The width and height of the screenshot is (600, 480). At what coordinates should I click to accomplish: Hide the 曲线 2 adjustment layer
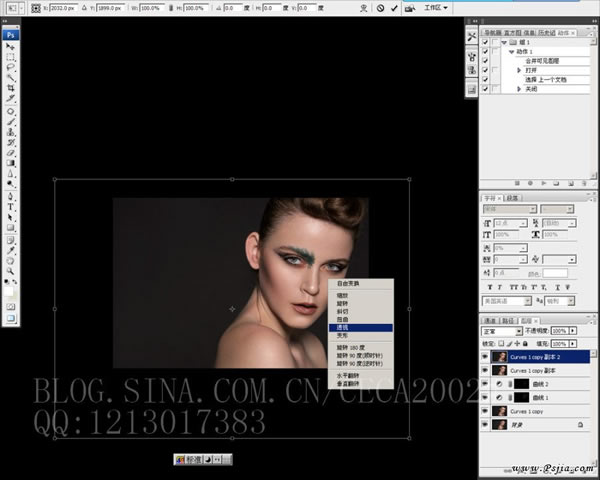tap(485, 384)
